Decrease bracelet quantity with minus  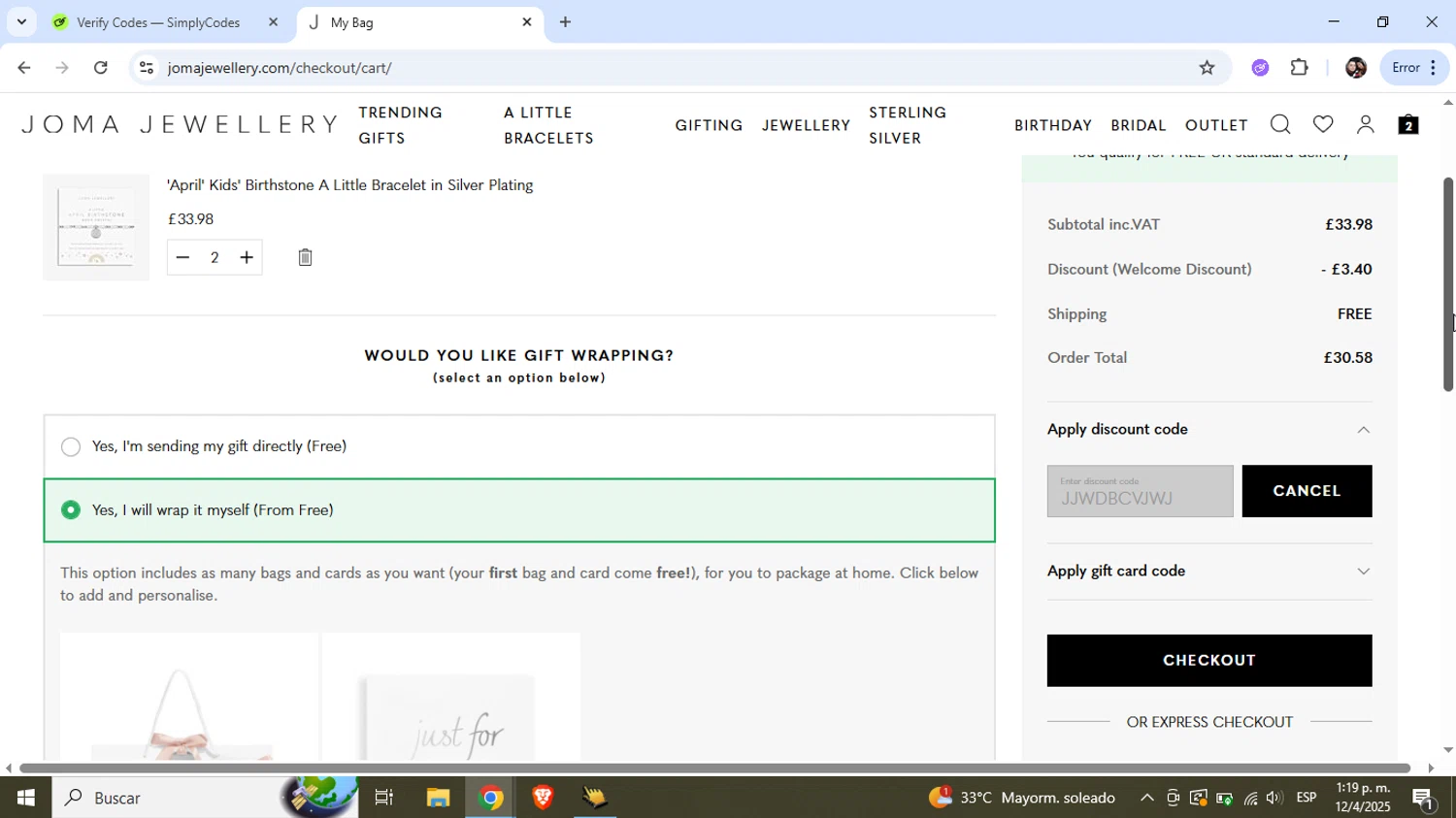pos(182,257)
